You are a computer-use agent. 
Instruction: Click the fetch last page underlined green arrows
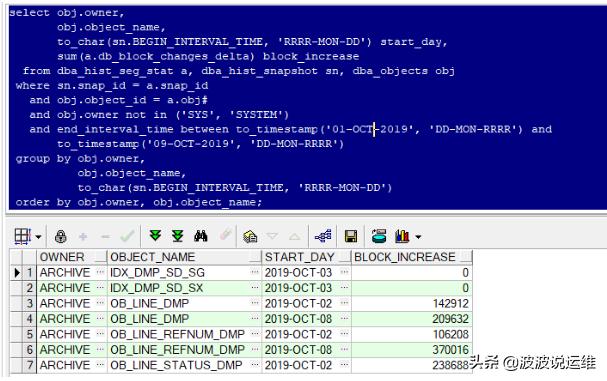(x=178, y=235)
